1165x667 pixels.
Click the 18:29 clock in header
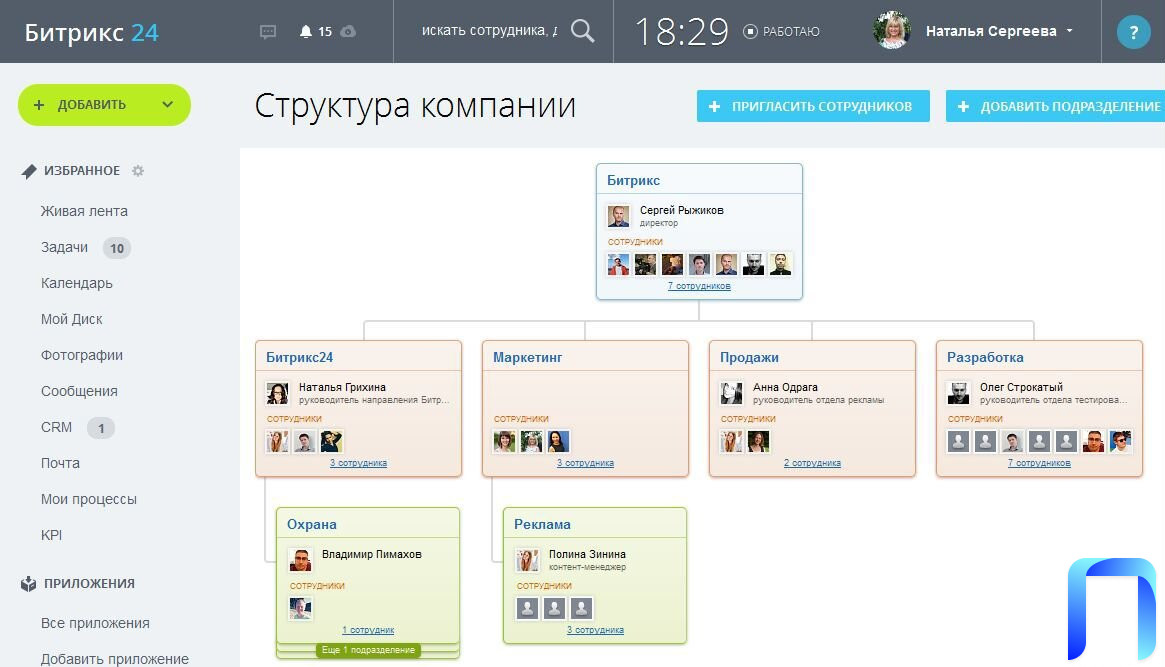(x=681, y=32)
